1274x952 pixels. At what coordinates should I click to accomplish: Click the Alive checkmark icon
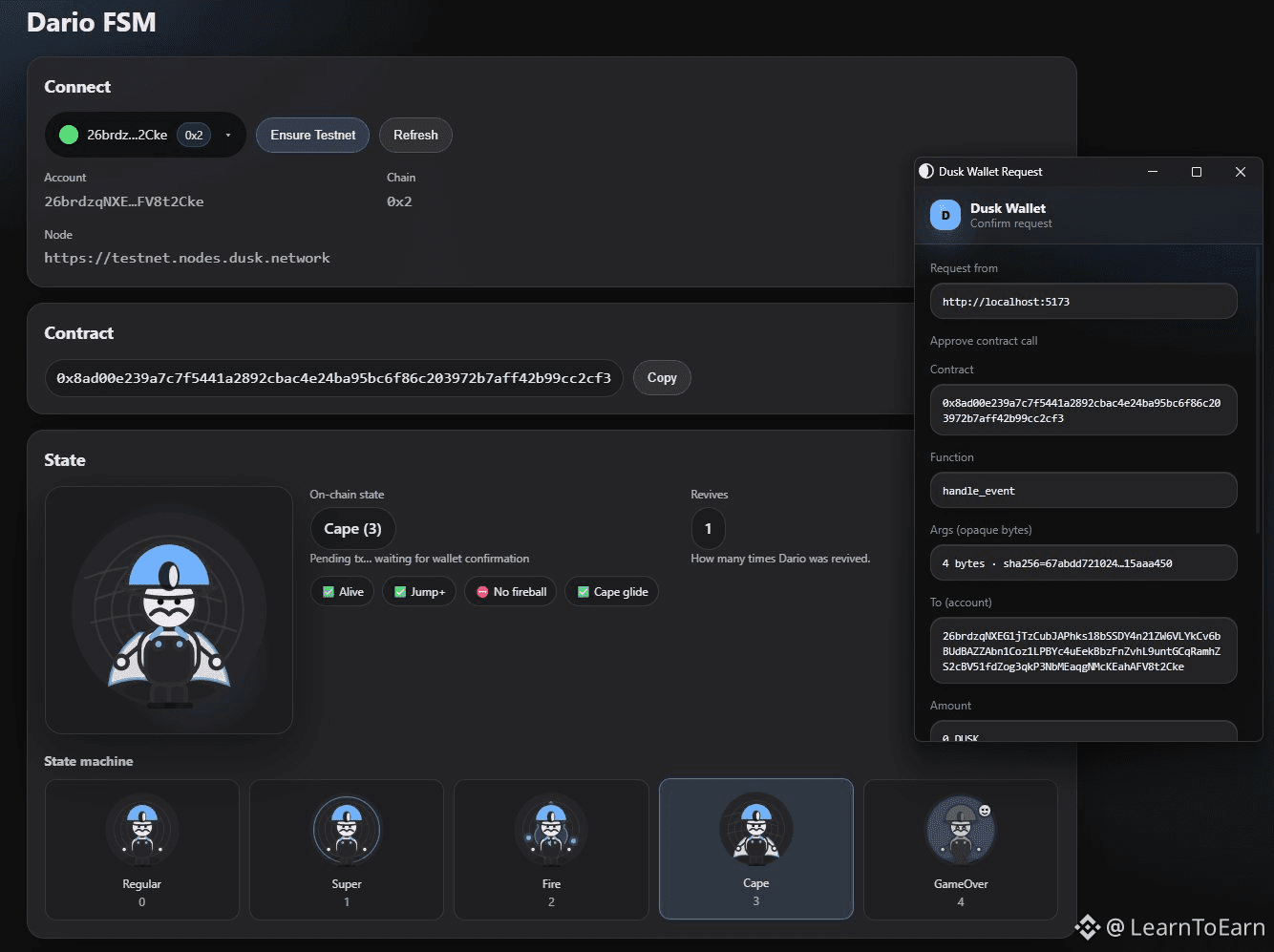point(329,592)
